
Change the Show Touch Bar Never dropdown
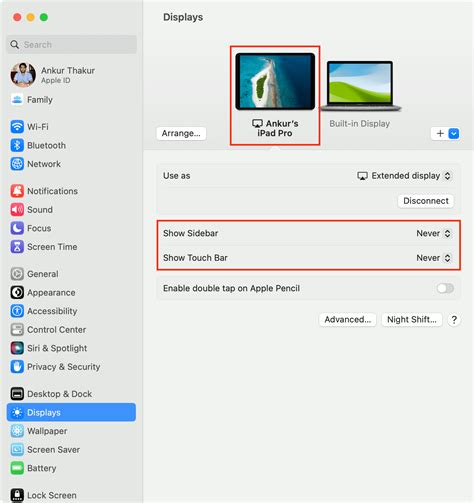[433, 258]
